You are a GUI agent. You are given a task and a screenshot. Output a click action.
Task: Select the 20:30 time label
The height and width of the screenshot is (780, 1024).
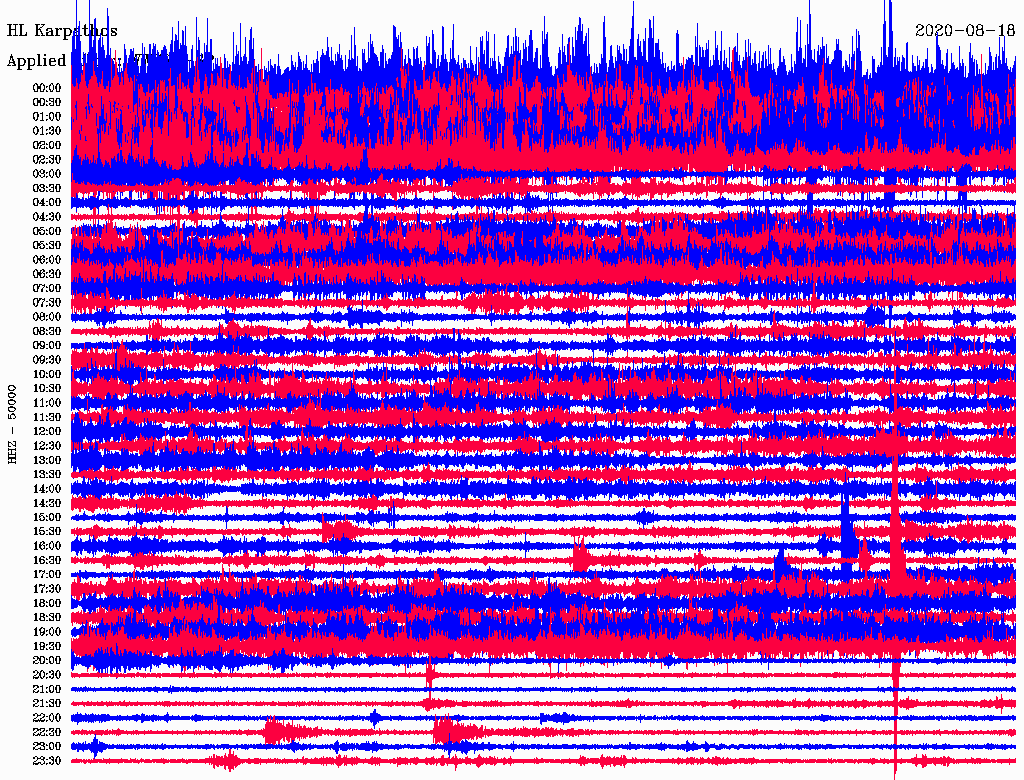tap(47, 675)
